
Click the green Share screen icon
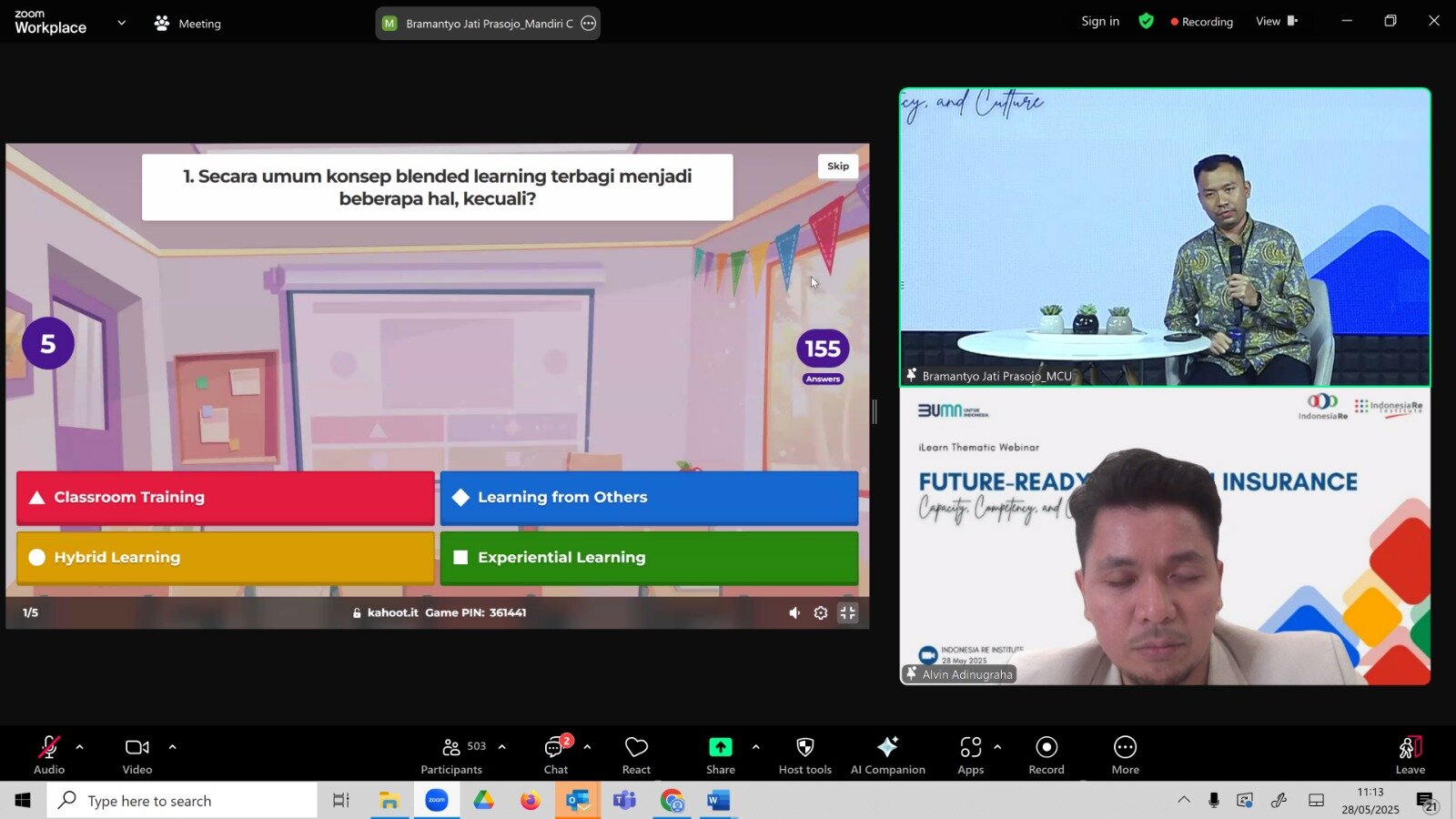720,747
